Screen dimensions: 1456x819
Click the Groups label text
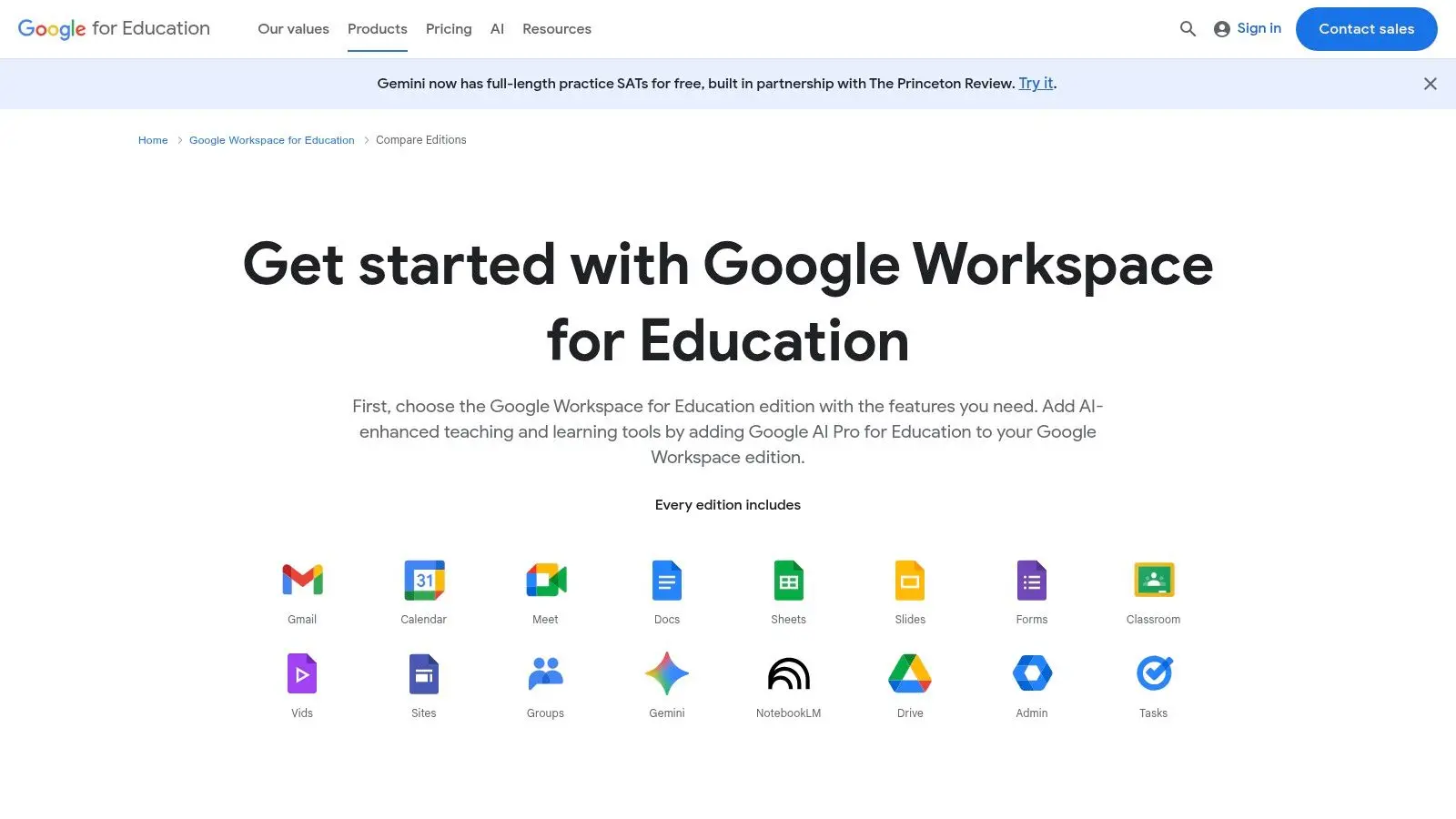pos(546,713)
